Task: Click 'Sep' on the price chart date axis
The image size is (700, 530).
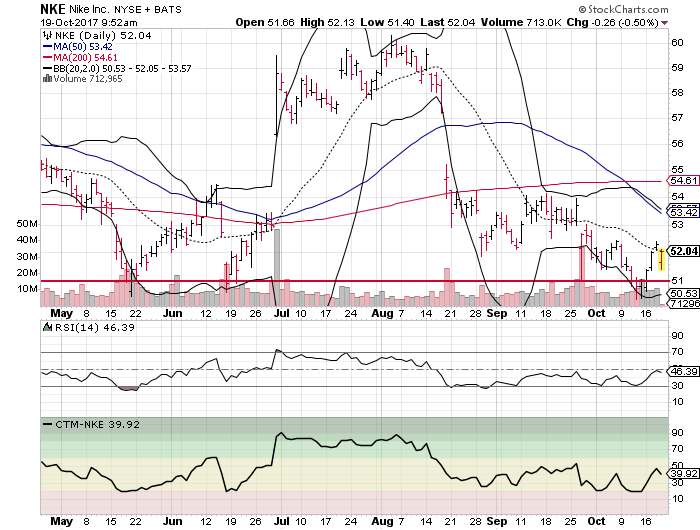Action: (496, 313)
